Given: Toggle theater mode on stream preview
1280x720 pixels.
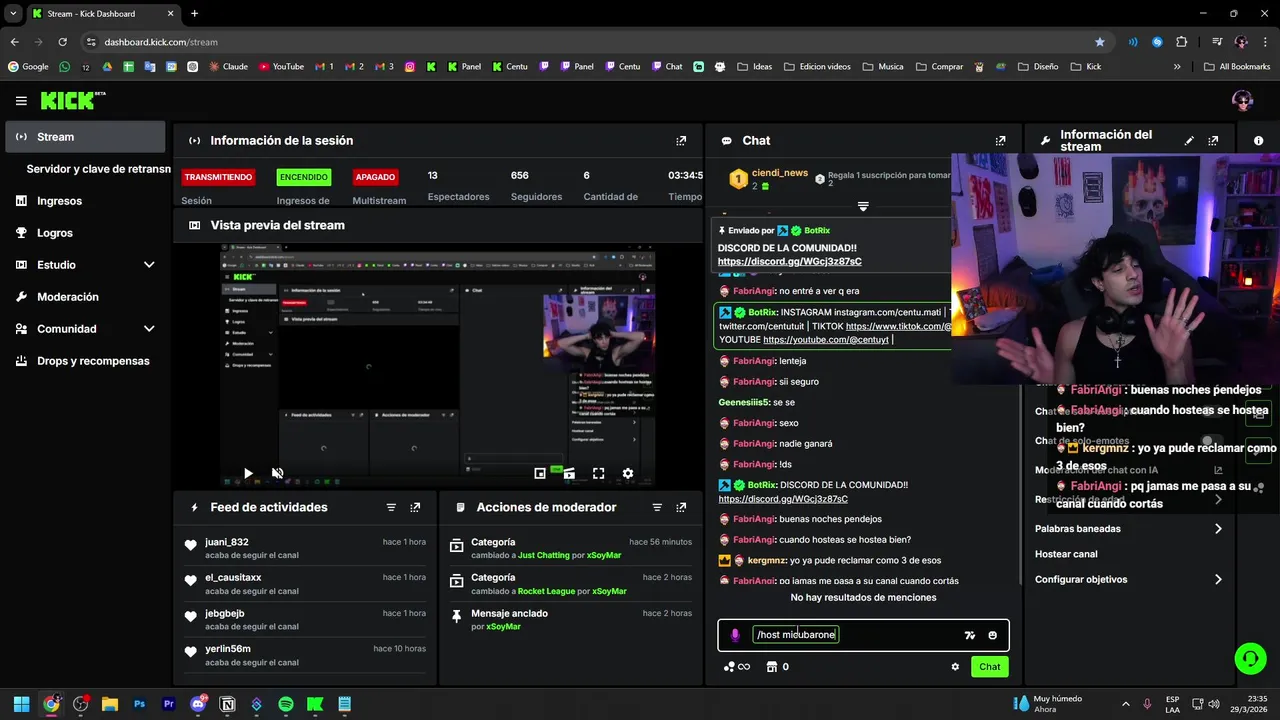Looking at the screenshot, I should (x=569, y=473).
